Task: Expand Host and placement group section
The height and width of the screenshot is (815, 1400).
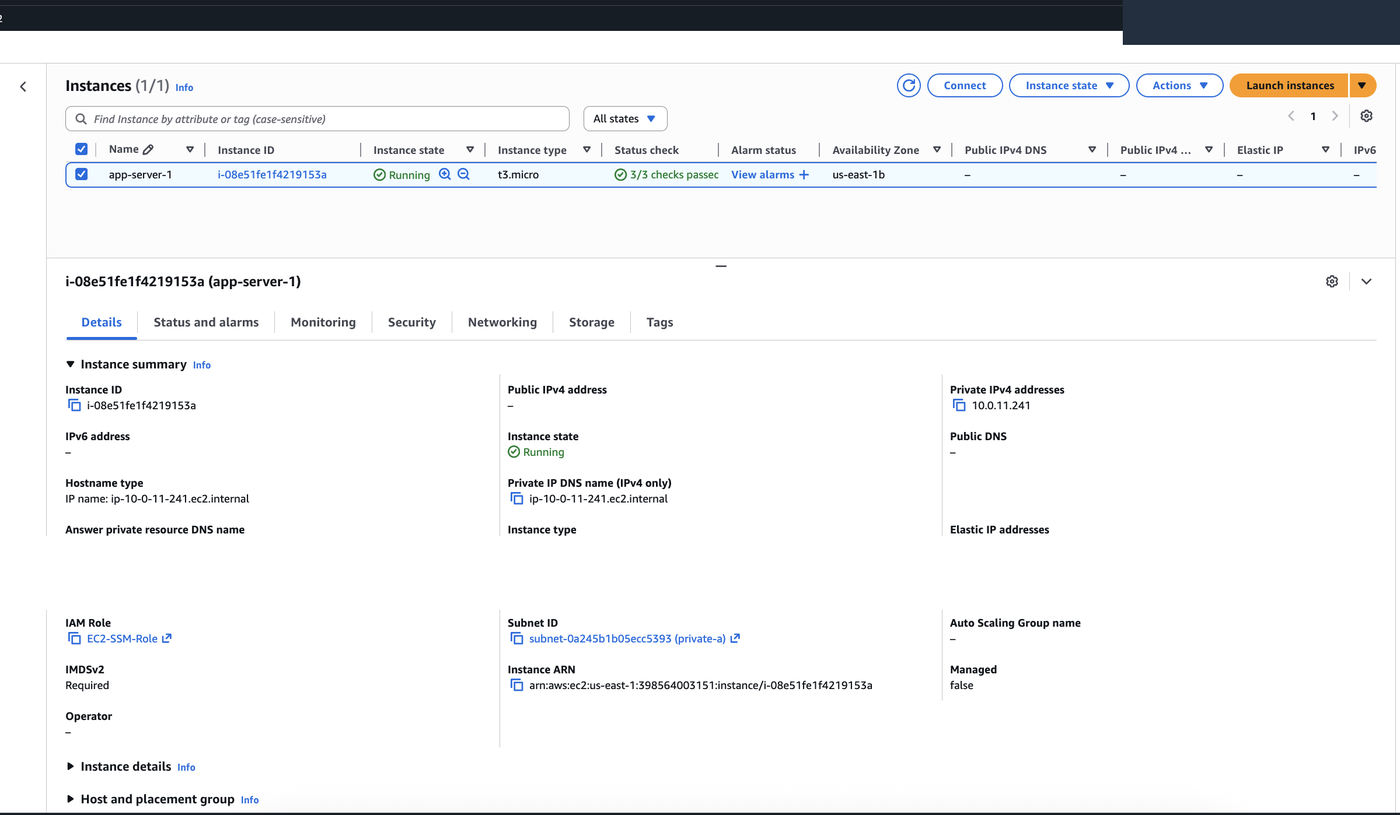Action: click(70, 799)
